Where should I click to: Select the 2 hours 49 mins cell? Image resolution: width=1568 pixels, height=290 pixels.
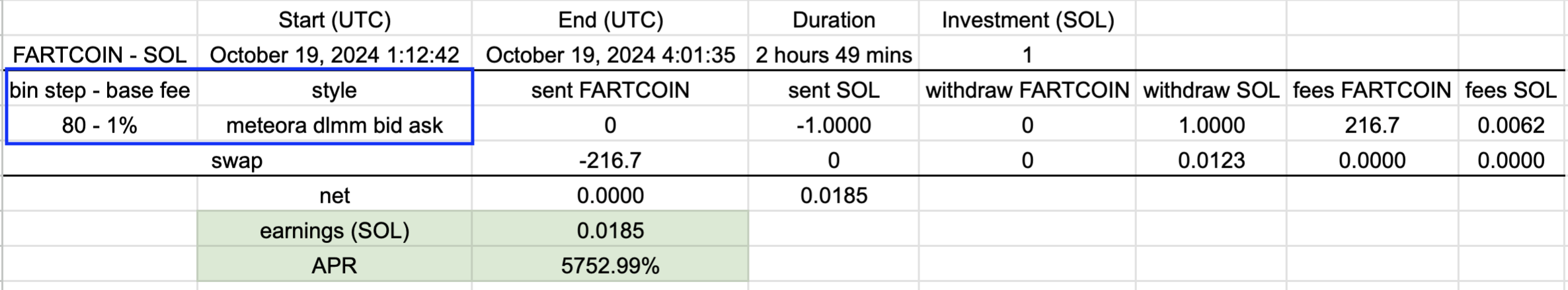tap(834, 55)
